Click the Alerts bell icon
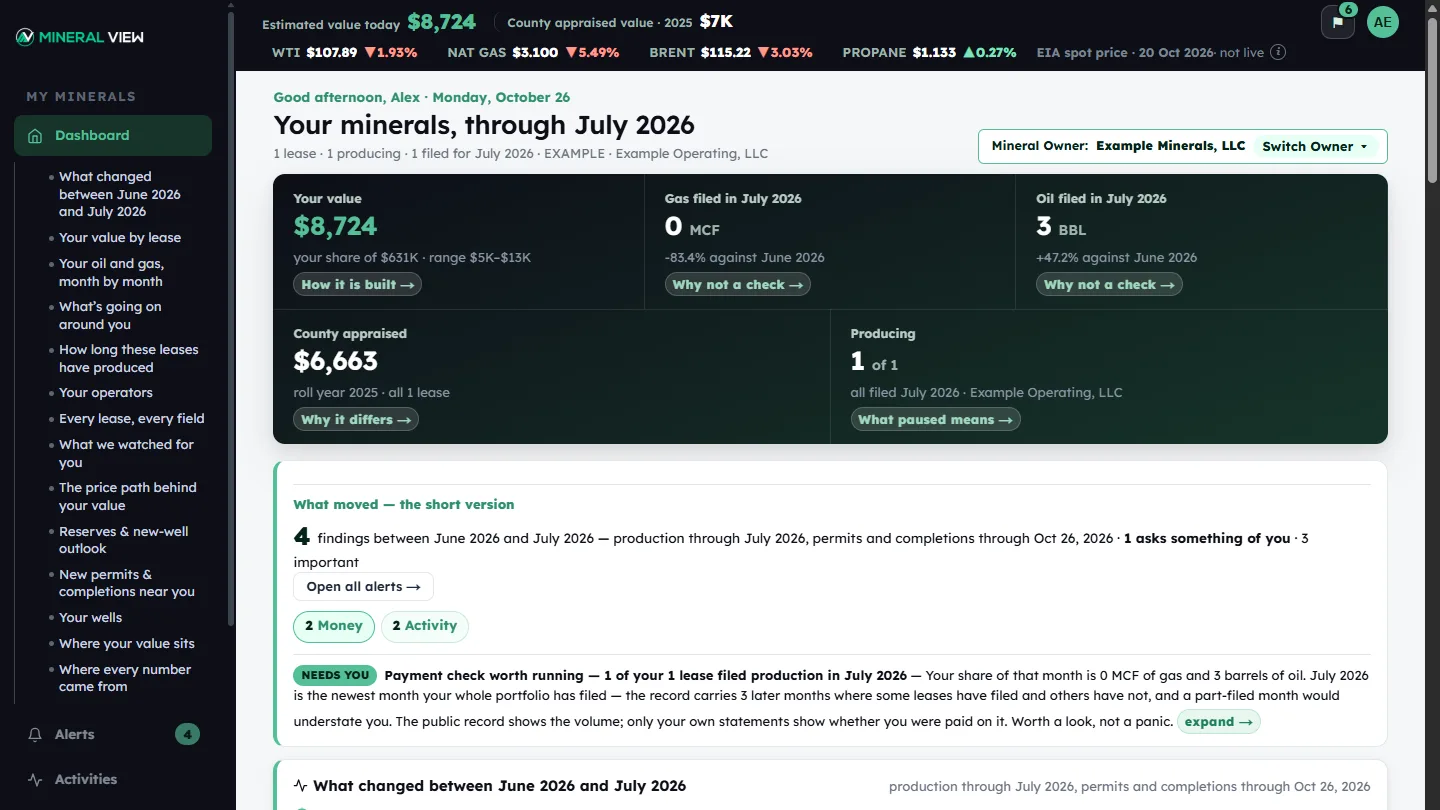The image size is (1440, 810). (x=35, y=735)
